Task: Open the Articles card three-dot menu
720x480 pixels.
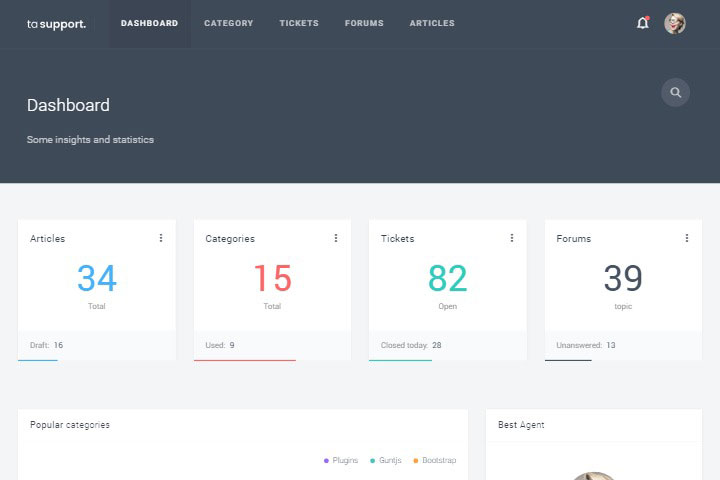Action: tap(160, 238)
